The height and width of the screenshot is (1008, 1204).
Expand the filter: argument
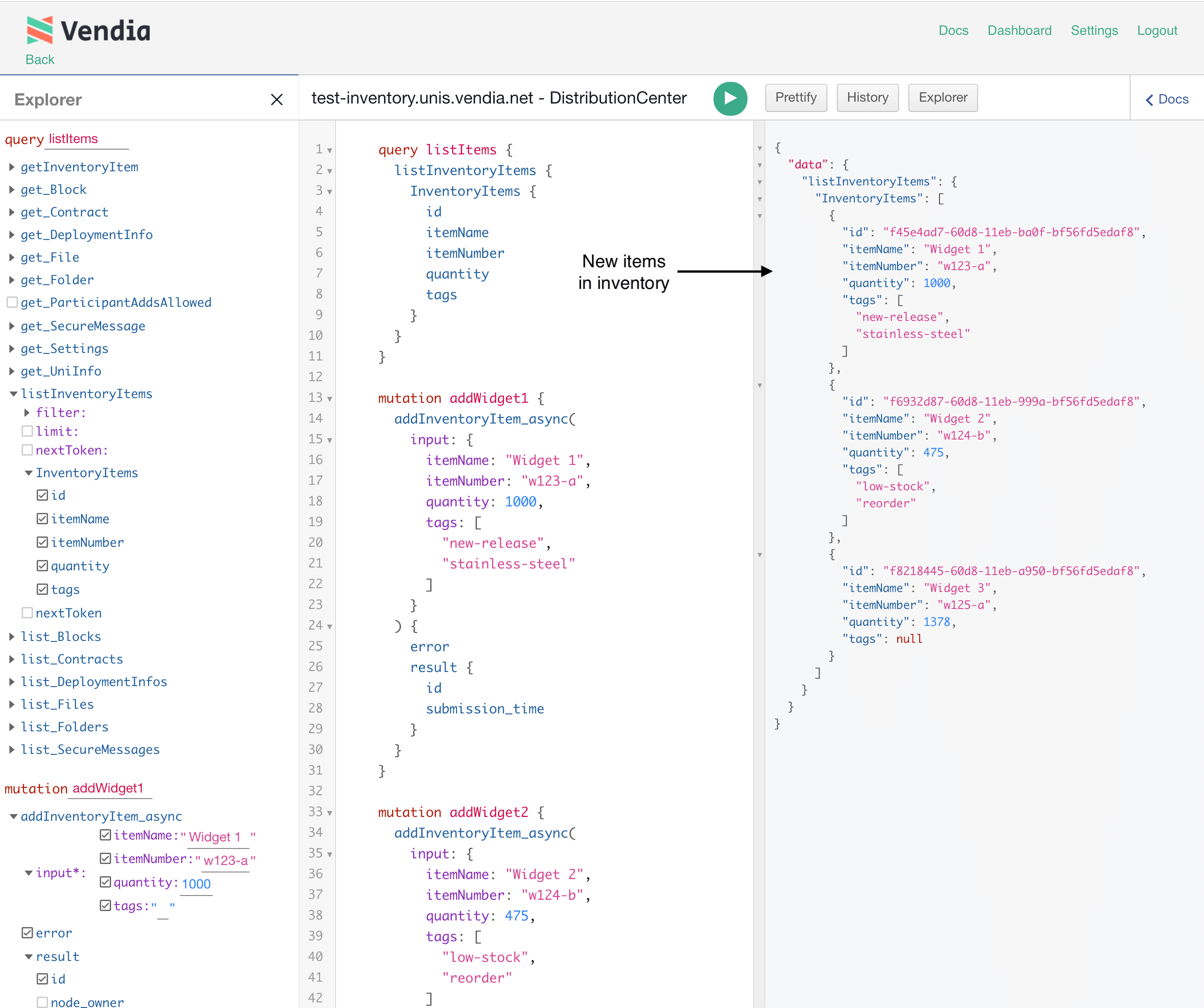(x=27, y=413)
